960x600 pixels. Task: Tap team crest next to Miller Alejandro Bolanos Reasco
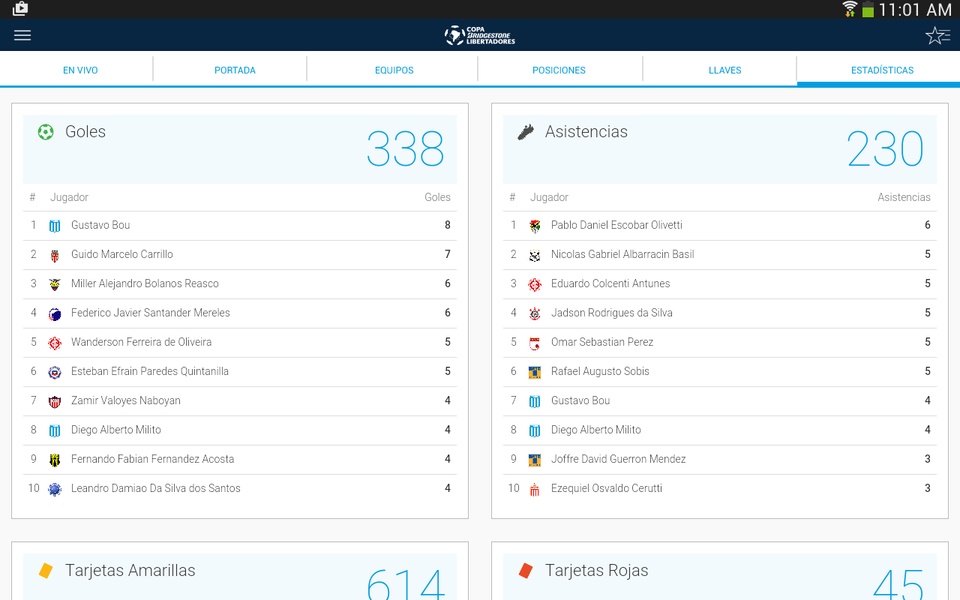click(54, 284)
